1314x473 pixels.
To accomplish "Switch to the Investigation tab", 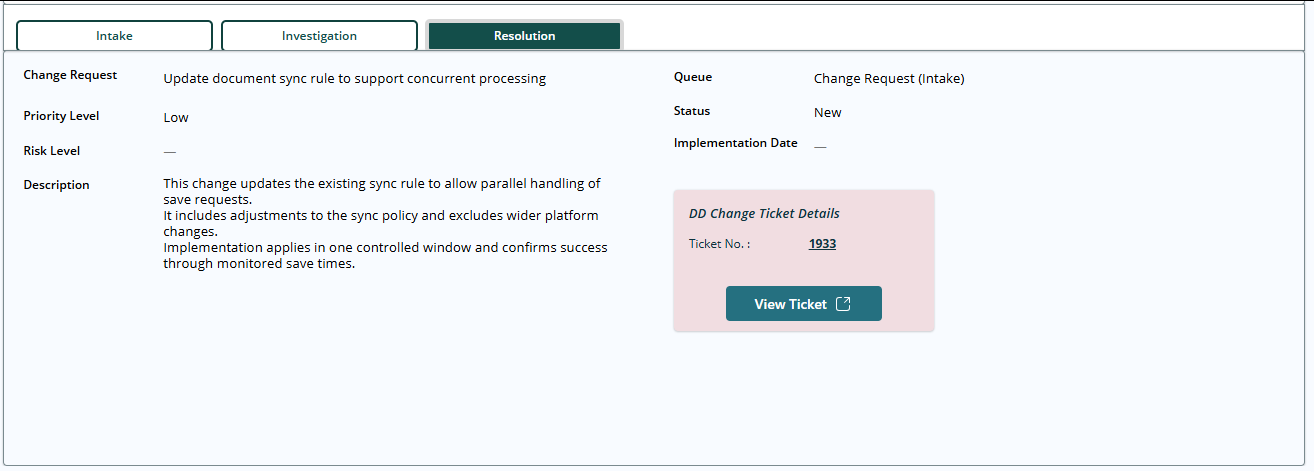I will tap(319, 36).
